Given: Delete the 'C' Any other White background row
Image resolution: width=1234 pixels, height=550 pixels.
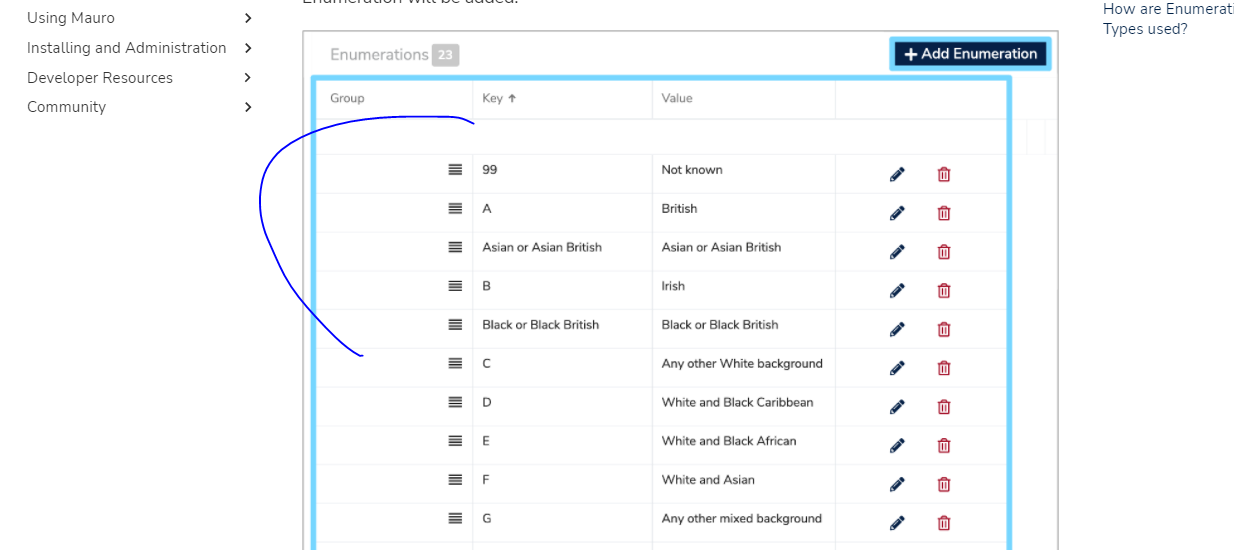Looking at the screenshot, I should (x=944, y=368).
